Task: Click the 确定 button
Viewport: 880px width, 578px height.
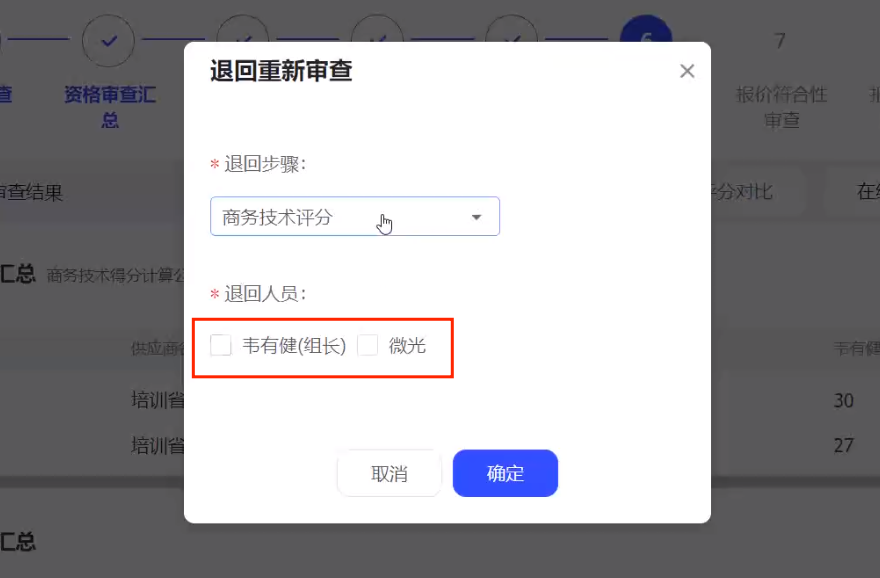Action: [x=505, y=473]
